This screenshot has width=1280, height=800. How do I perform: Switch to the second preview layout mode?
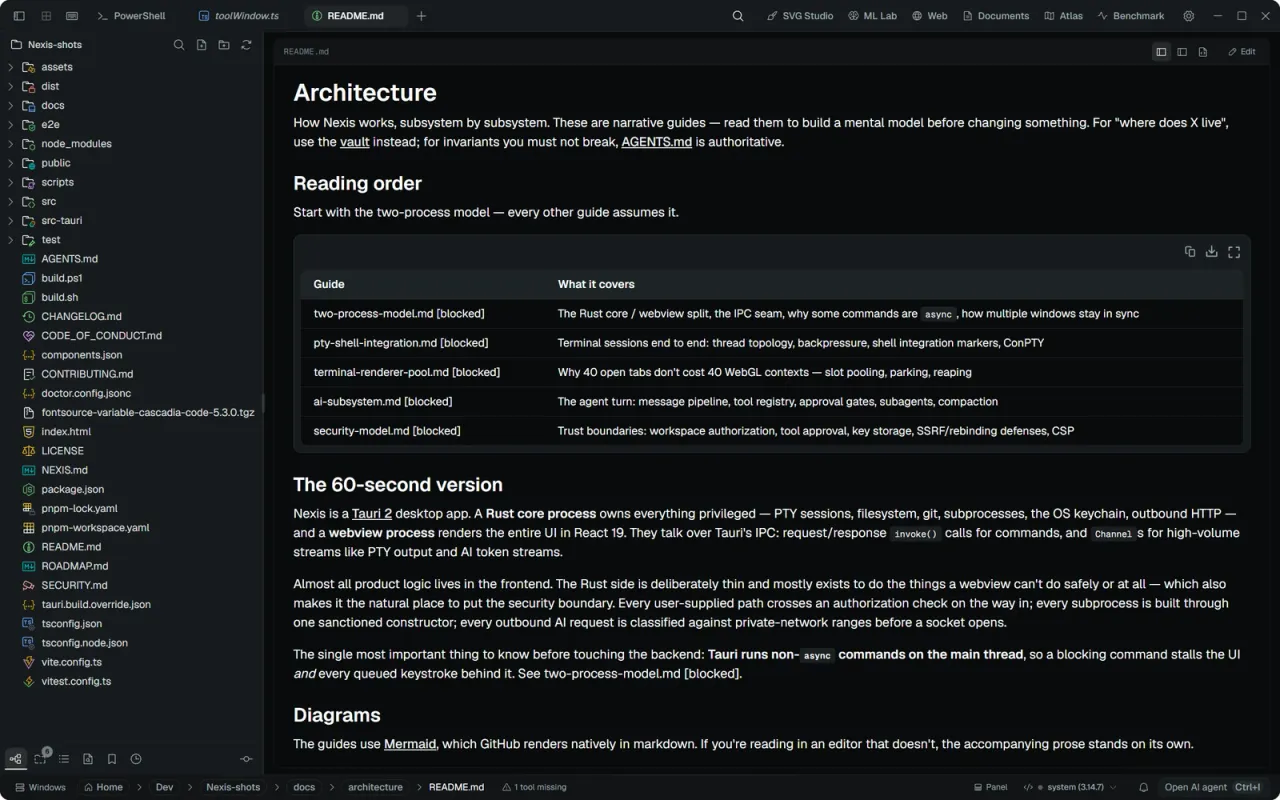[x=1182, y=52]
